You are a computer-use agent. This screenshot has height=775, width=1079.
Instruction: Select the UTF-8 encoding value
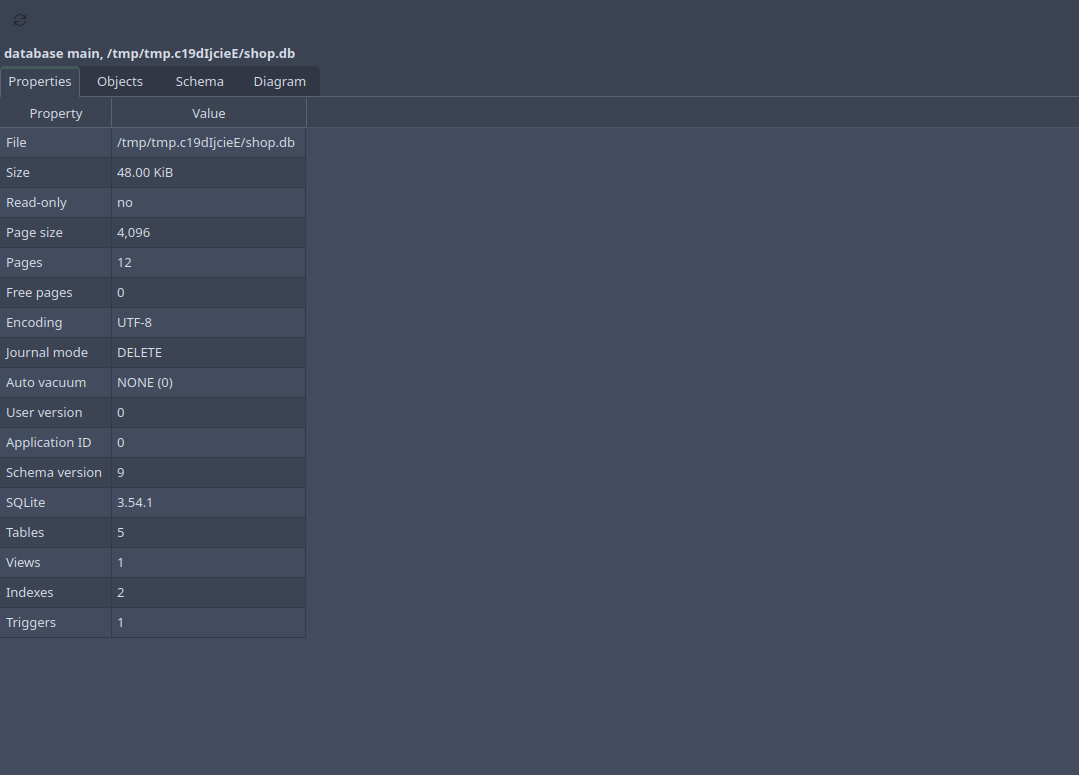(x=209, y=322)
